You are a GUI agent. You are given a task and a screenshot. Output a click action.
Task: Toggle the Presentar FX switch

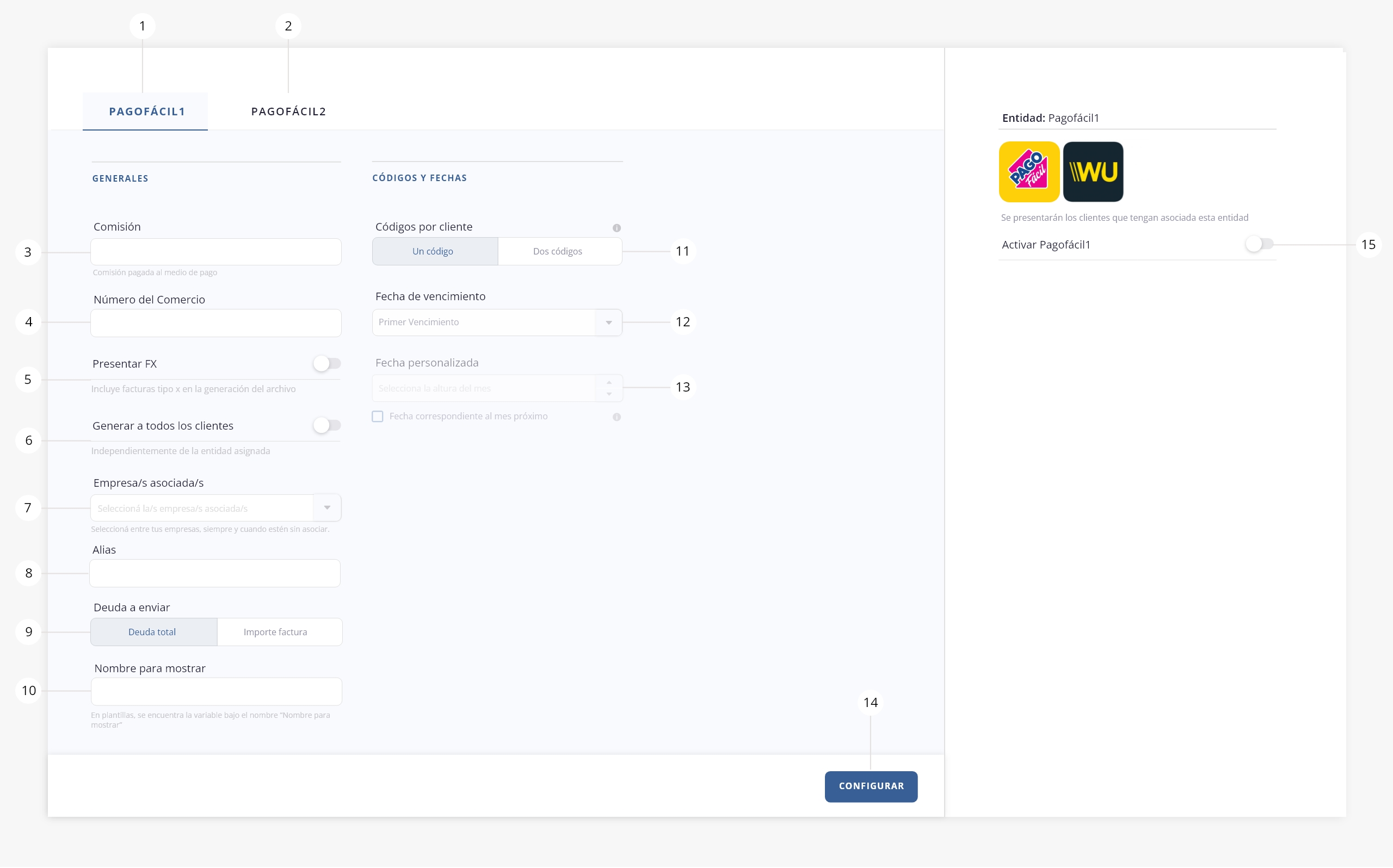tap(327, 363)
